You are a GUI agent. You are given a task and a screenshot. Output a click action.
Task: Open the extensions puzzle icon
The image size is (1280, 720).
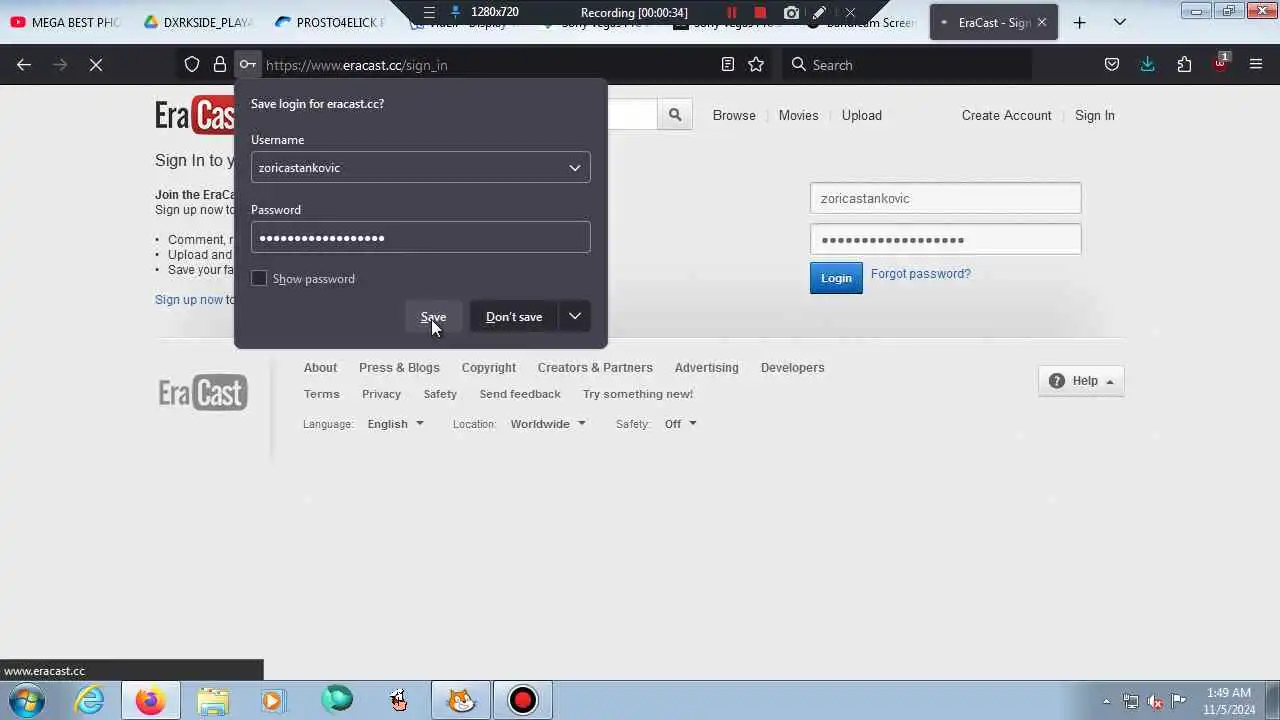click(x=1184, y=65)
